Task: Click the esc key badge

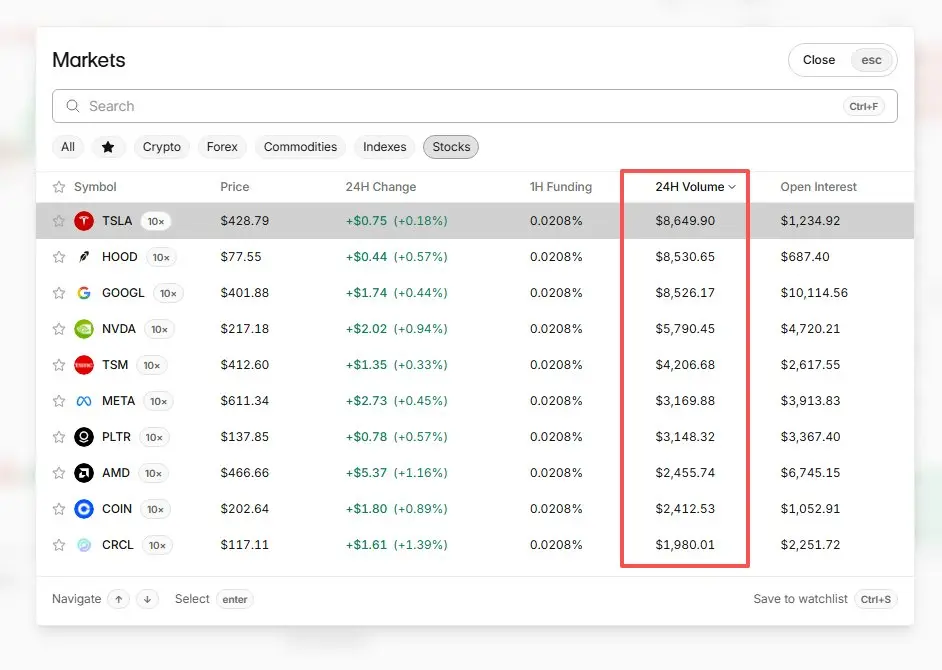Action: (871, 60)
